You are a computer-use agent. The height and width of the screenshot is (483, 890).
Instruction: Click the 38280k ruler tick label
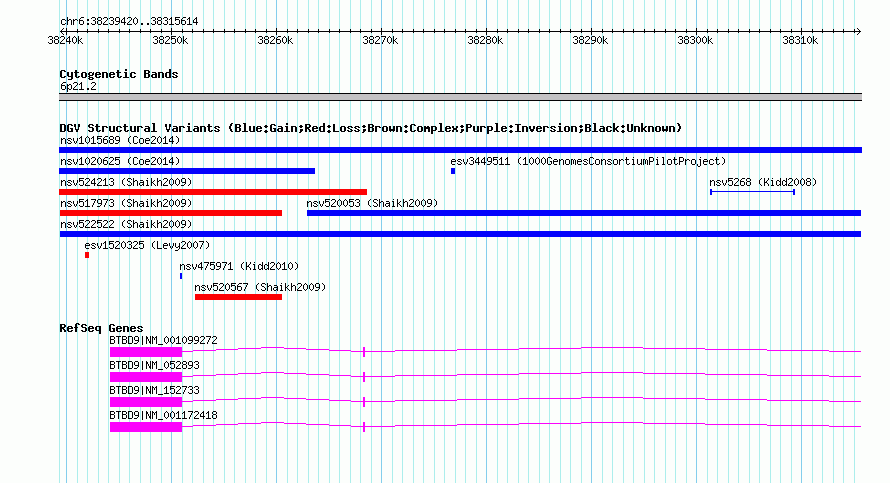(485, 41)
